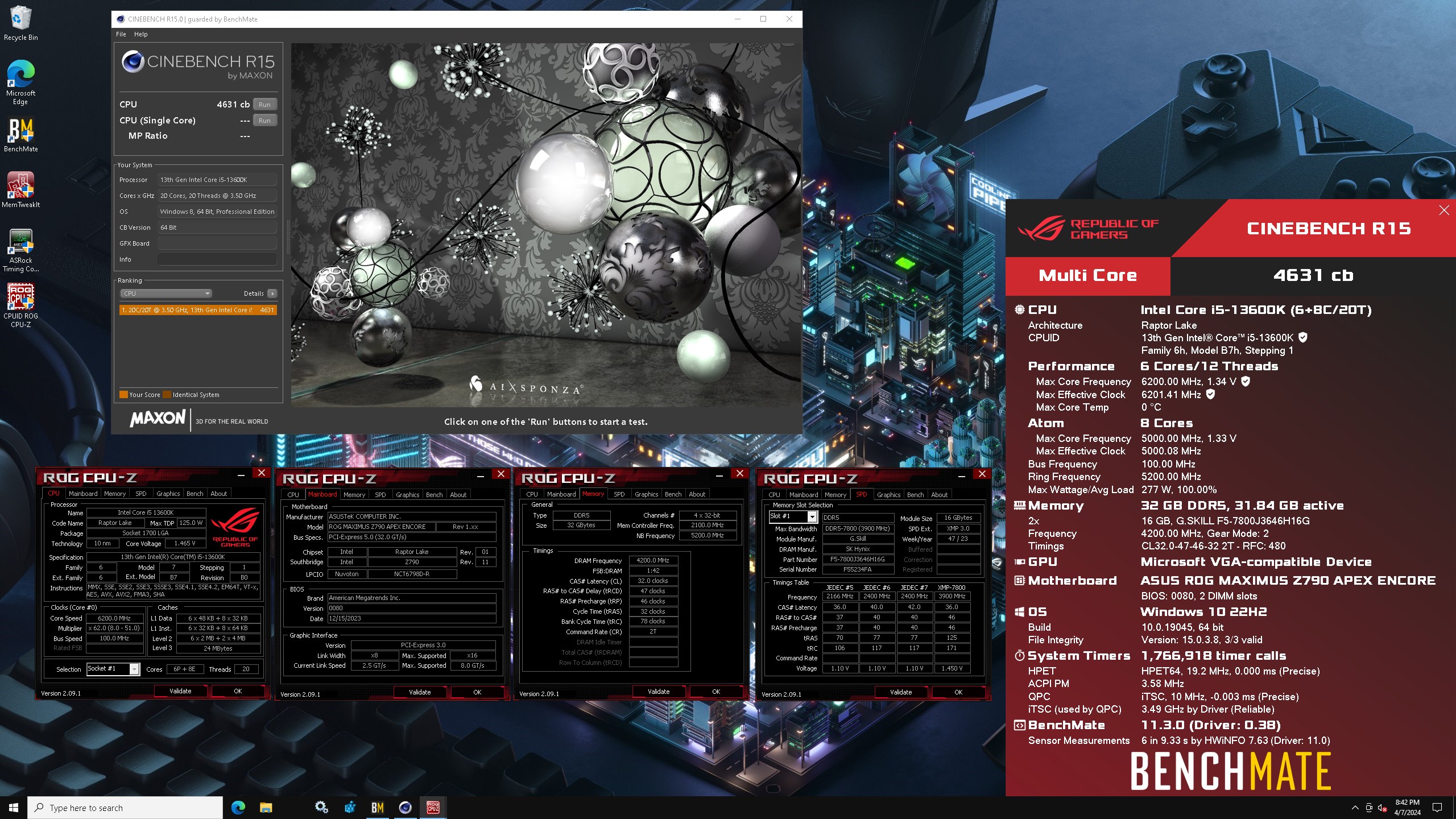This screenshot has height=819, width=1456.
Task: Open the Recycle Bin desktop icon
Action: [20, 23]
